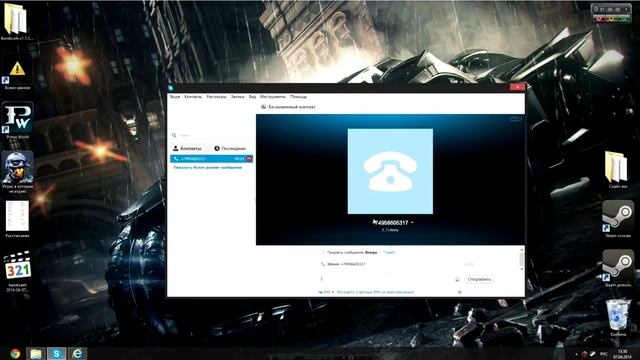The image size is (640, 360).
Task: Select the Расписание document desktop icon
Action: tap(17, 219)
